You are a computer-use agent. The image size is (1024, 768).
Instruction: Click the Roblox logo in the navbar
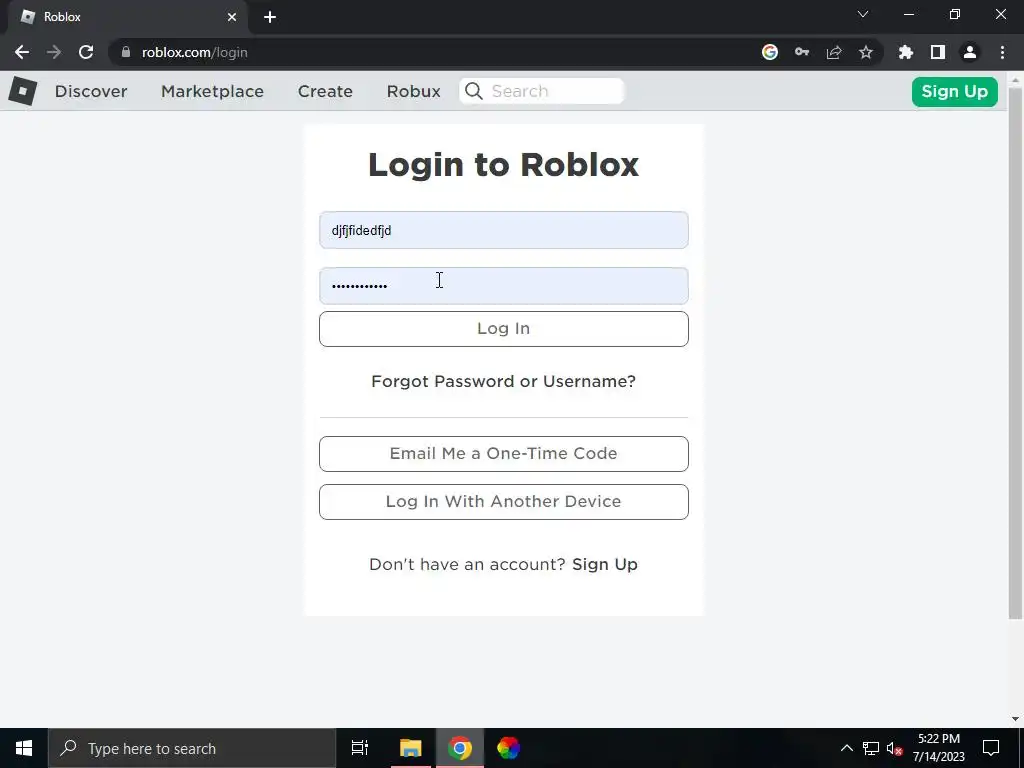point(23,91)
